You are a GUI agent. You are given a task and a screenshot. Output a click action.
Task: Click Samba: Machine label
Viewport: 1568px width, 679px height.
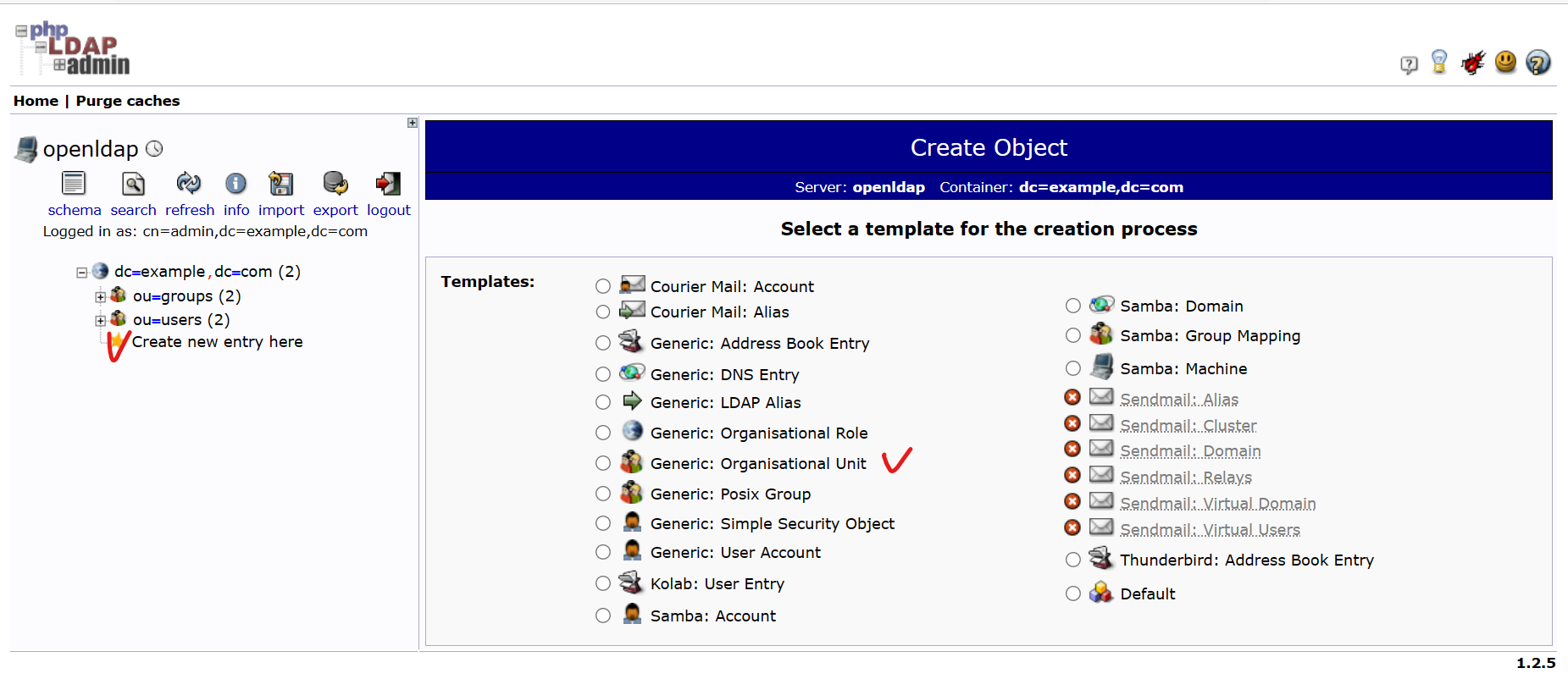(x=1183, y=368)
